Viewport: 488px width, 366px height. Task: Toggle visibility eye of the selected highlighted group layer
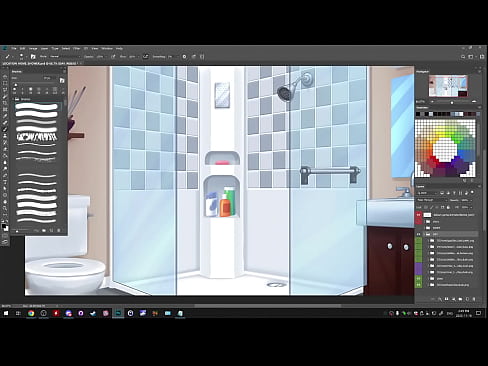(419, 234)
